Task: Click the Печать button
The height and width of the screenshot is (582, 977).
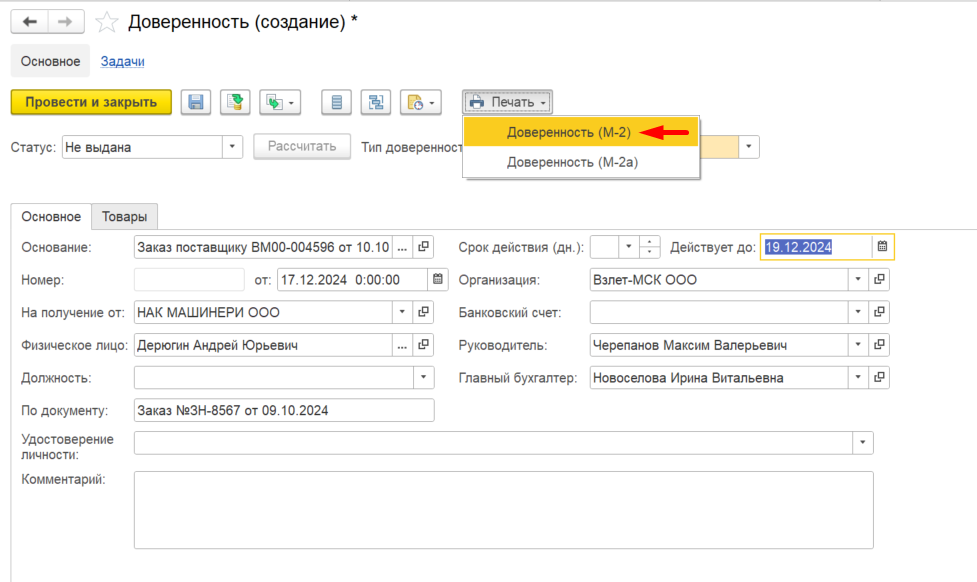Action: (x=507, y=102)
